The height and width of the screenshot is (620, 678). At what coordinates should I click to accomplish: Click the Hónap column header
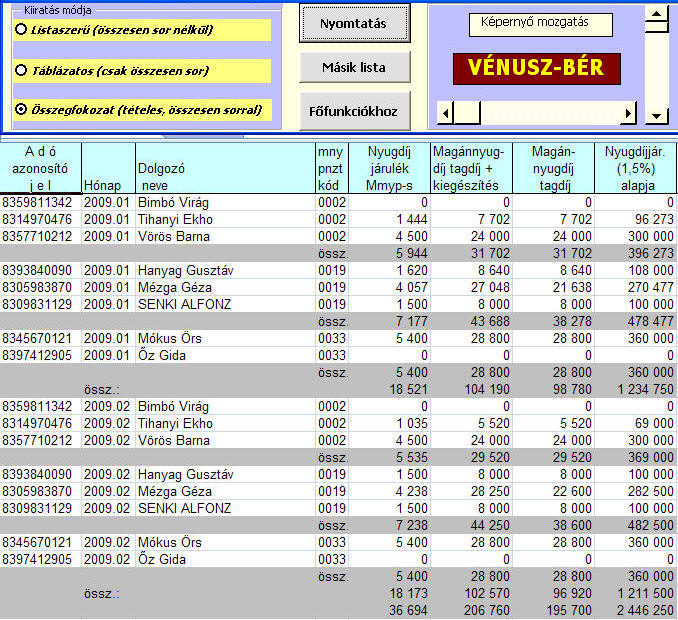(x=108, y=168)
